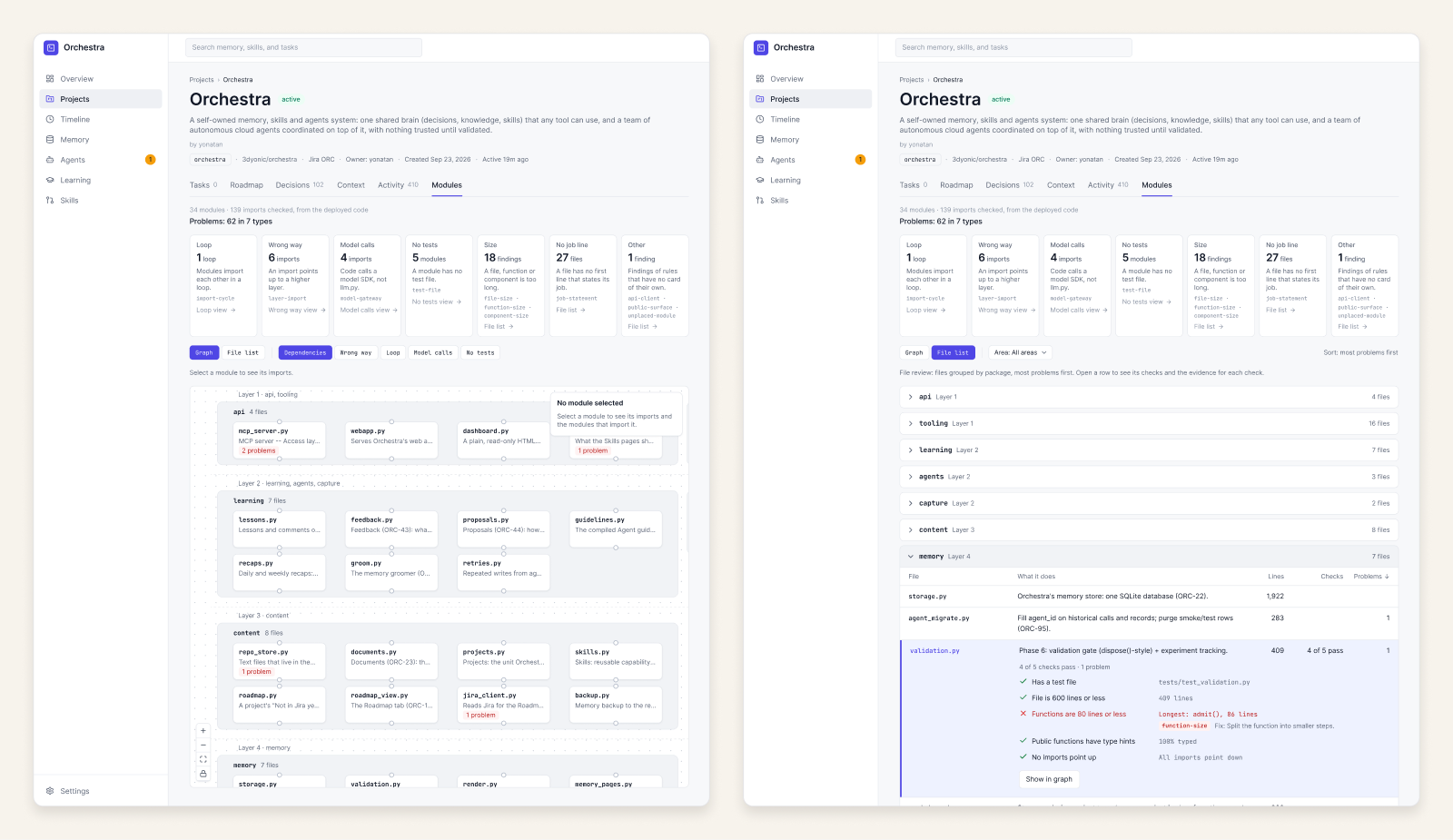Toggle Model calls graph filter
This screenshot has width=1453, height=840.
tap(433, 352)
